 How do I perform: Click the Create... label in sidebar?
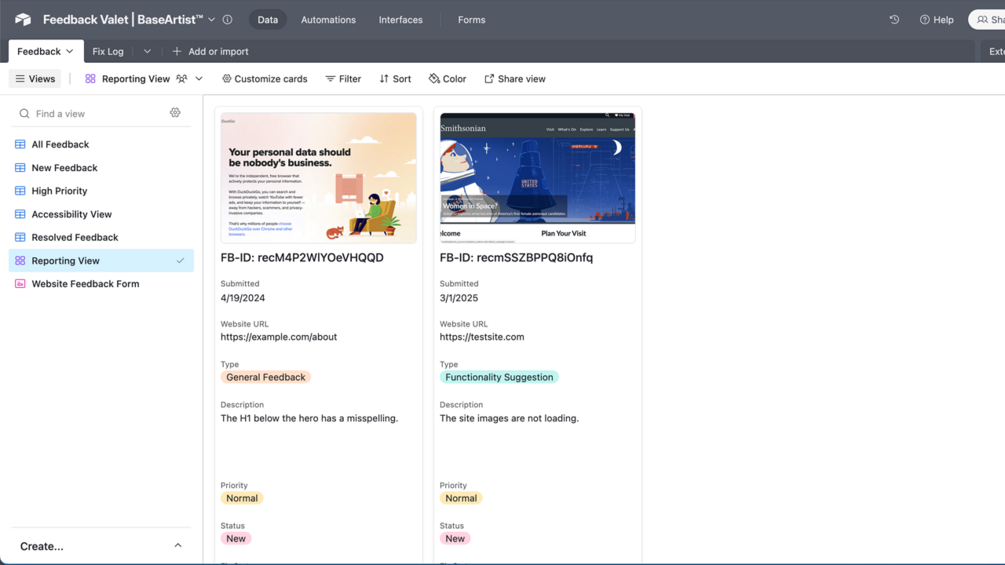(42, 546)
